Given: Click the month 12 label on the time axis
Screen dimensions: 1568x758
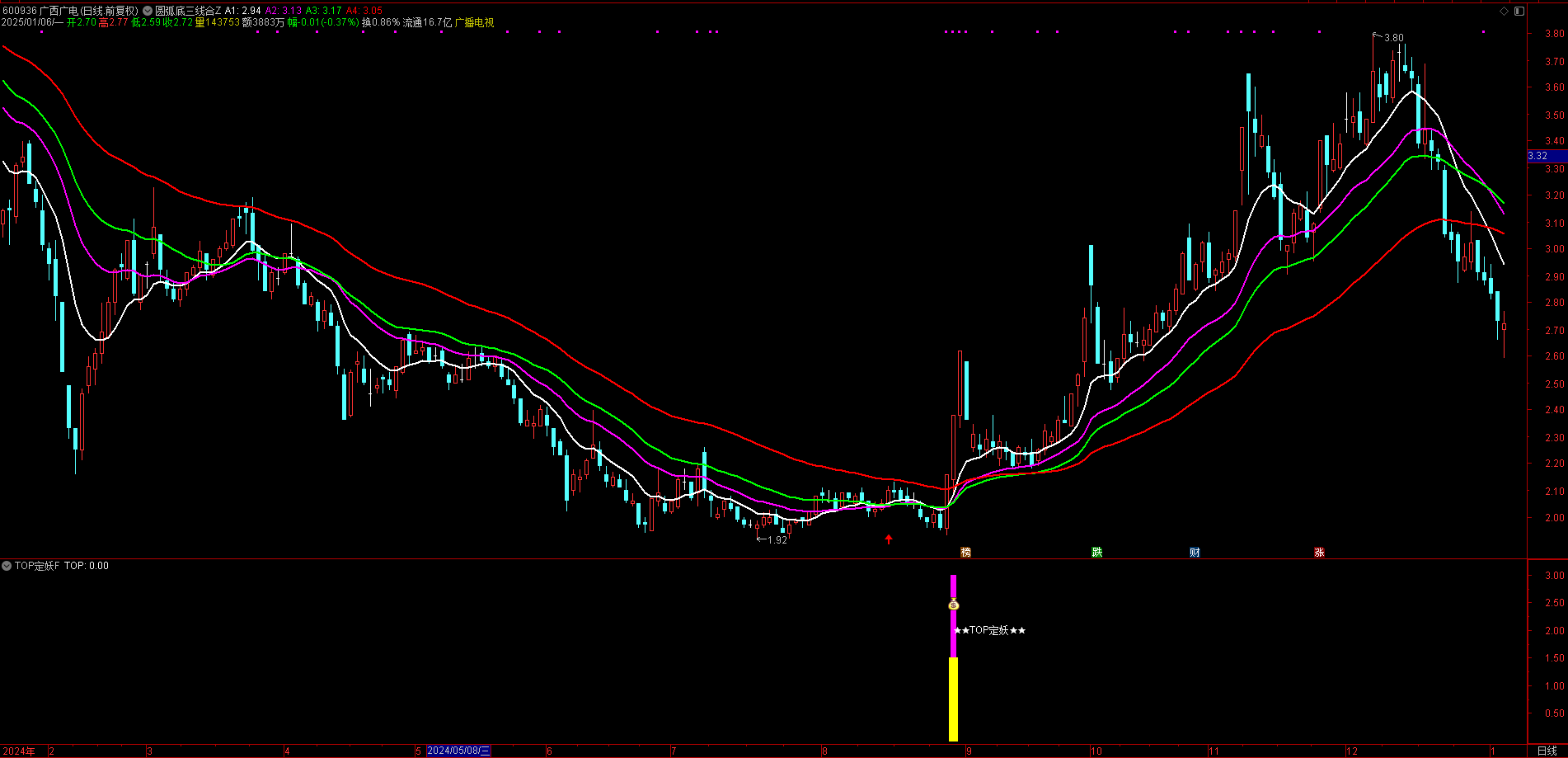Looking at the screenshot, I should coord(1351,751).
